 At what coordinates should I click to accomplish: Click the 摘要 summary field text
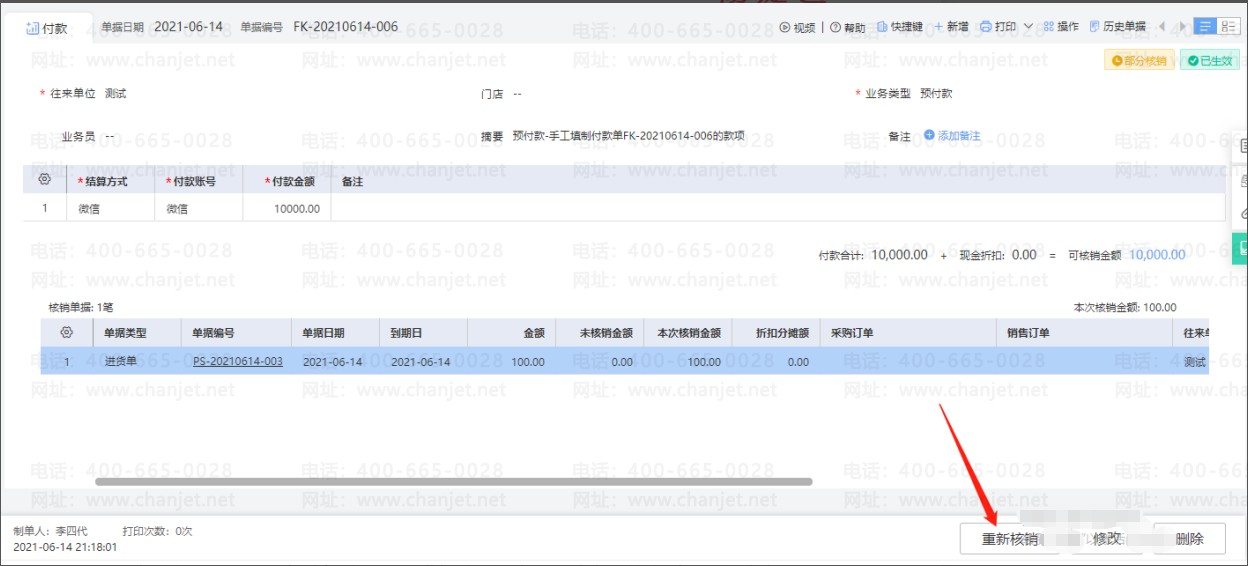tap(628, 136)
